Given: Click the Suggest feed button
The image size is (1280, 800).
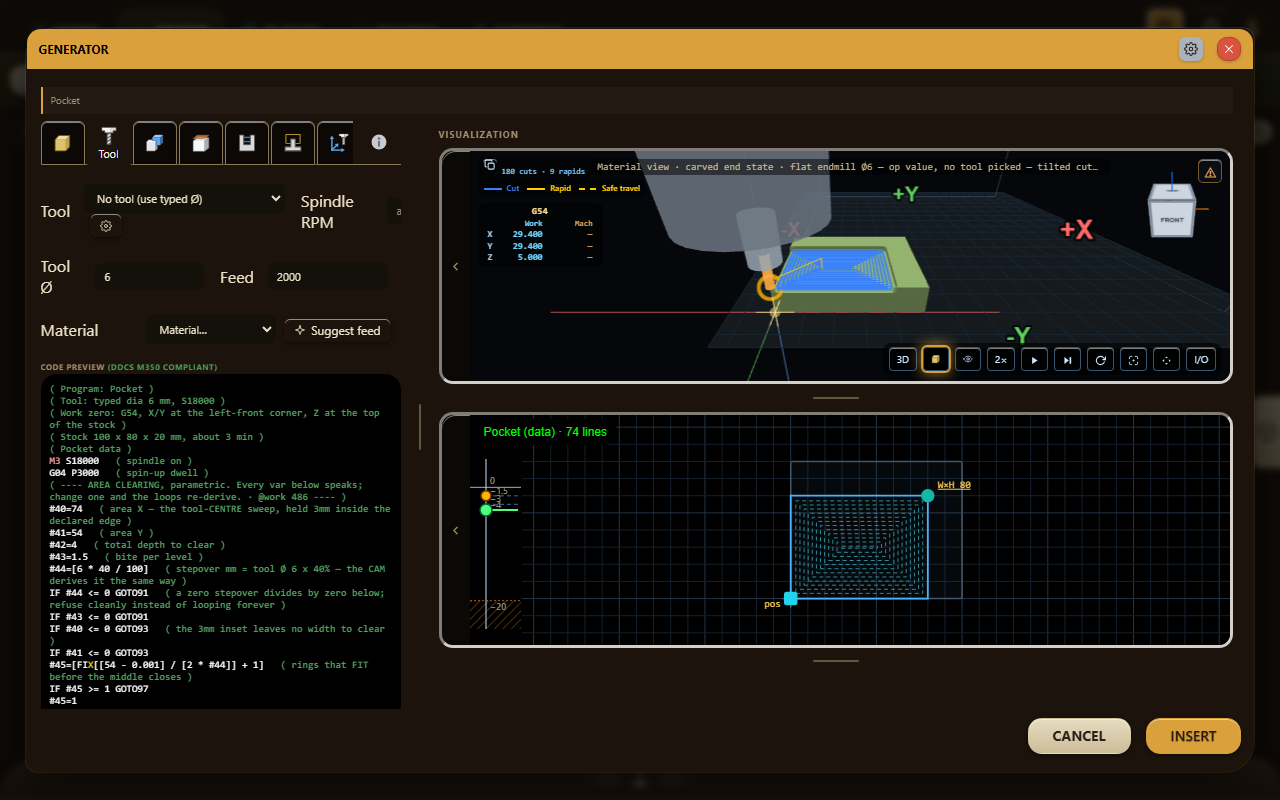Looking at the screenshot, I should pyautogui.click(x=337, y=330).
